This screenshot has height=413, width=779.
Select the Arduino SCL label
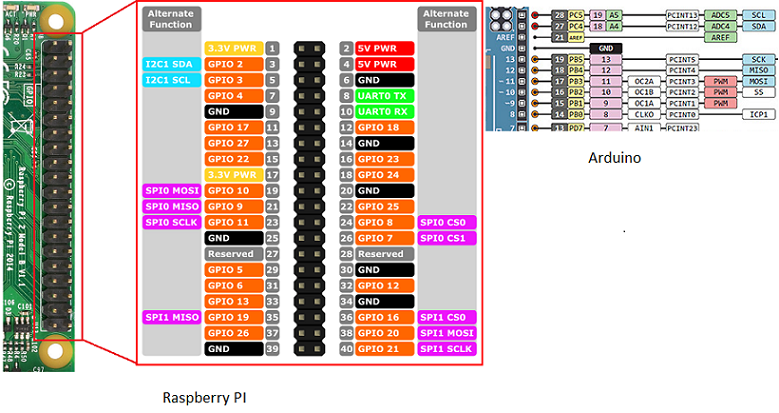(x=758, y=15)
